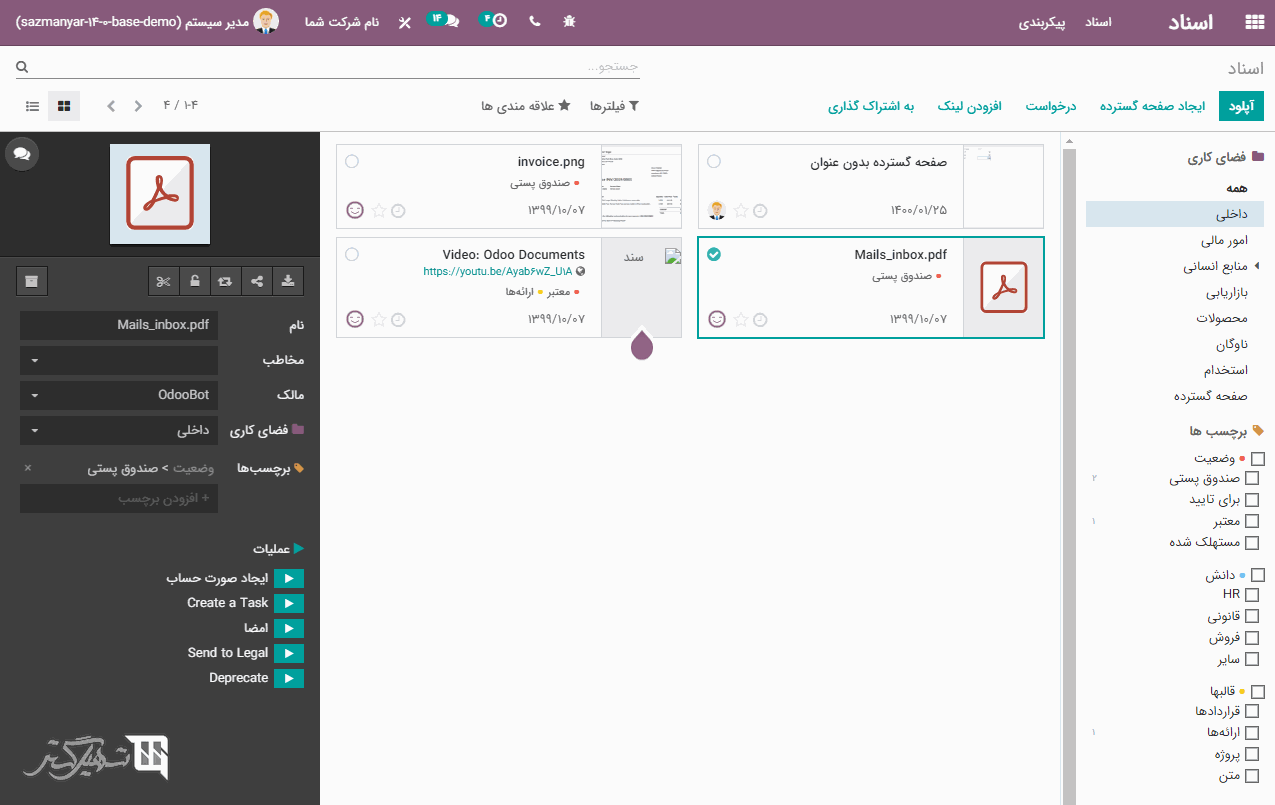
Task: Click the download icon in document panel
Action: point(288,281)
